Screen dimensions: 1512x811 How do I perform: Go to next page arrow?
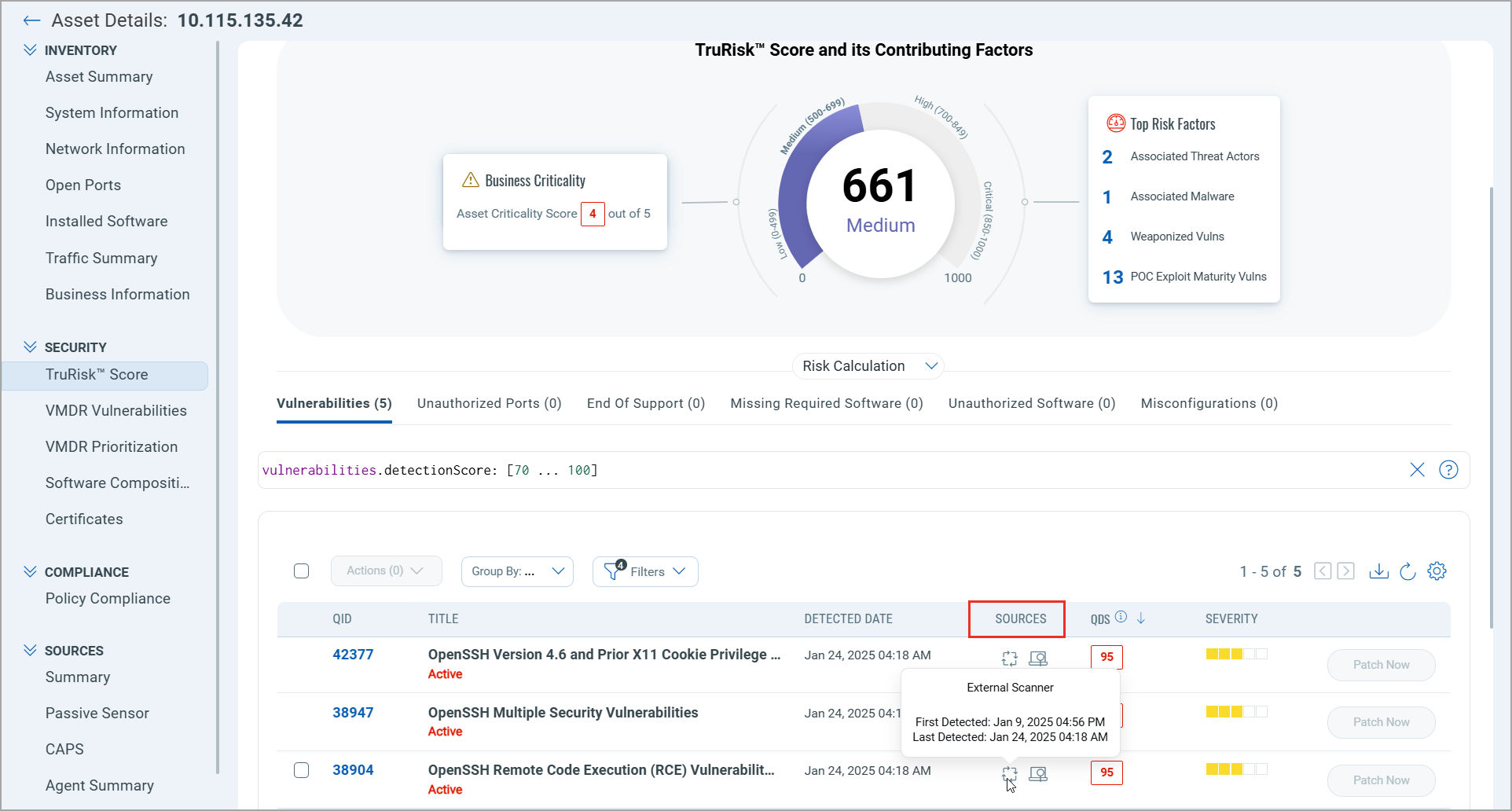coord(1345,571)
